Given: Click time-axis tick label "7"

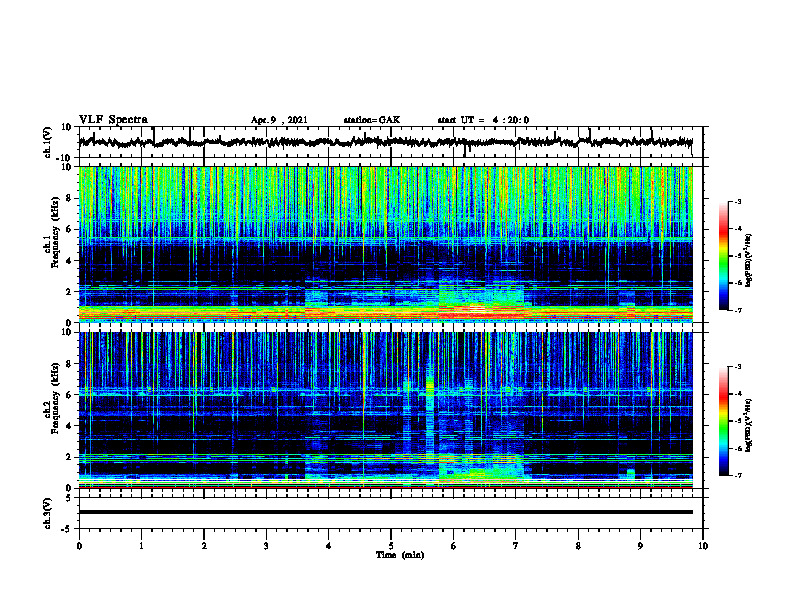Looking at the screenshot, I should click(516, 546).
